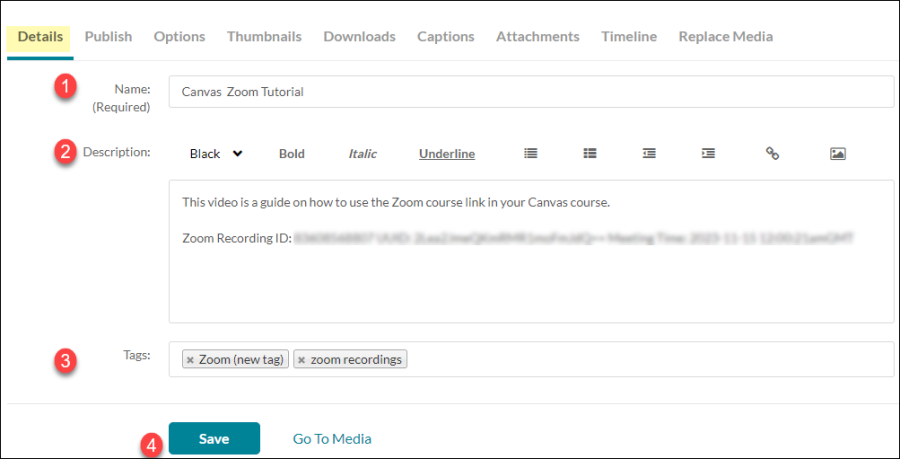Switch to the Details tab
This screenshot has height=459, width=900.
[x=40, y=37]
